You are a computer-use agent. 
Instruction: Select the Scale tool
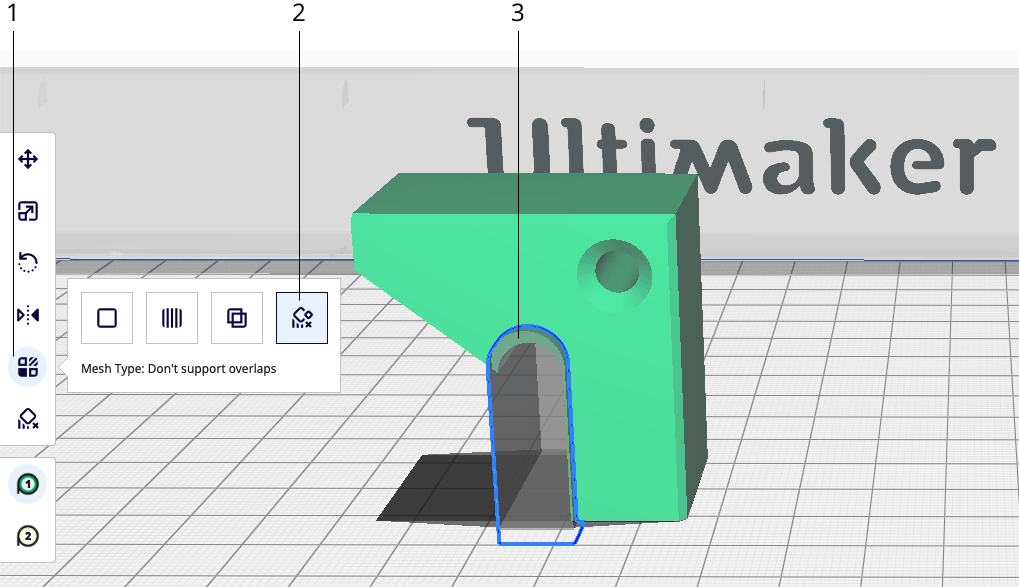27,211
